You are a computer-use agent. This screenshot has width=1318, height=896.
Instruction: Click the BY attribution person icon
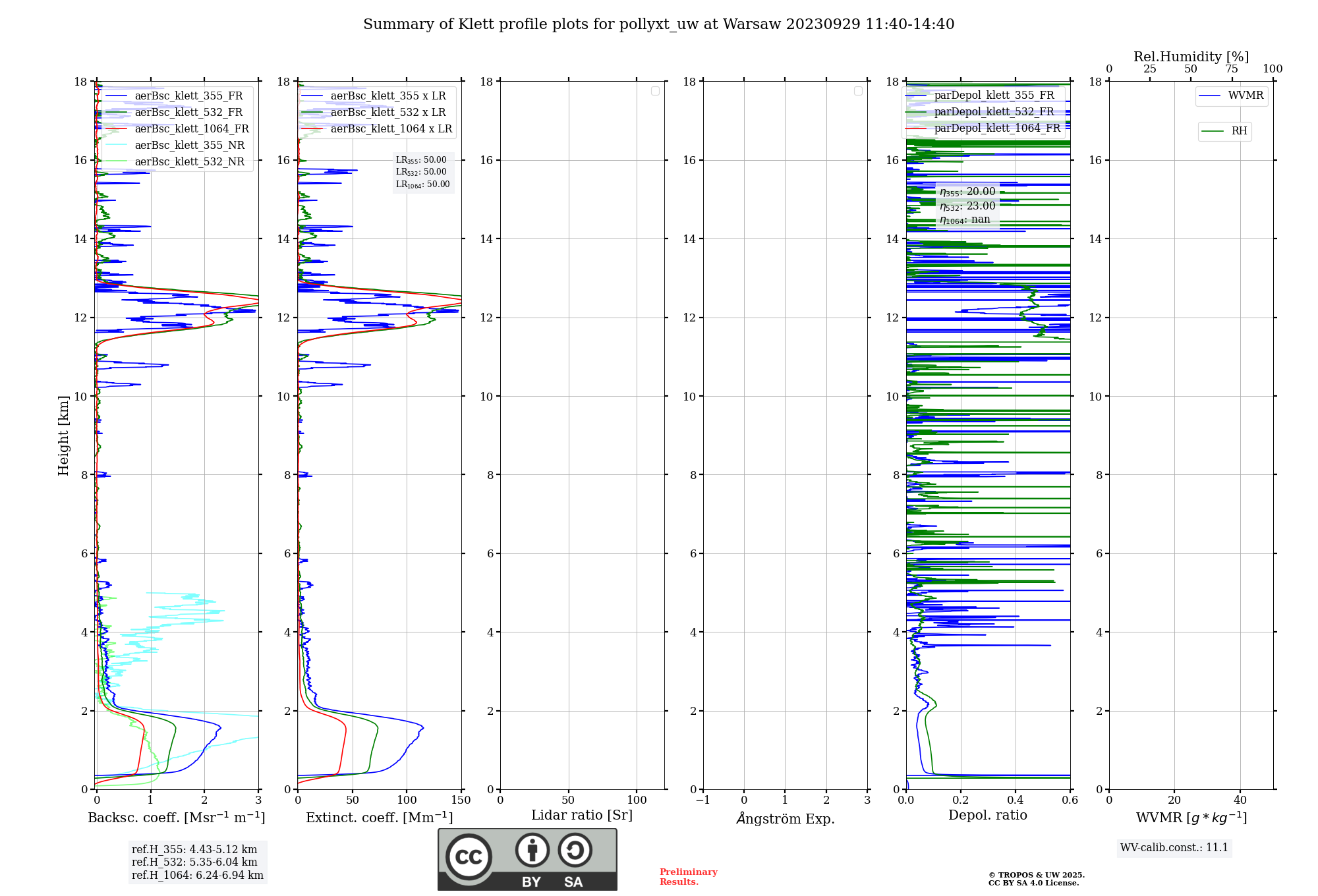pos(532,850)
